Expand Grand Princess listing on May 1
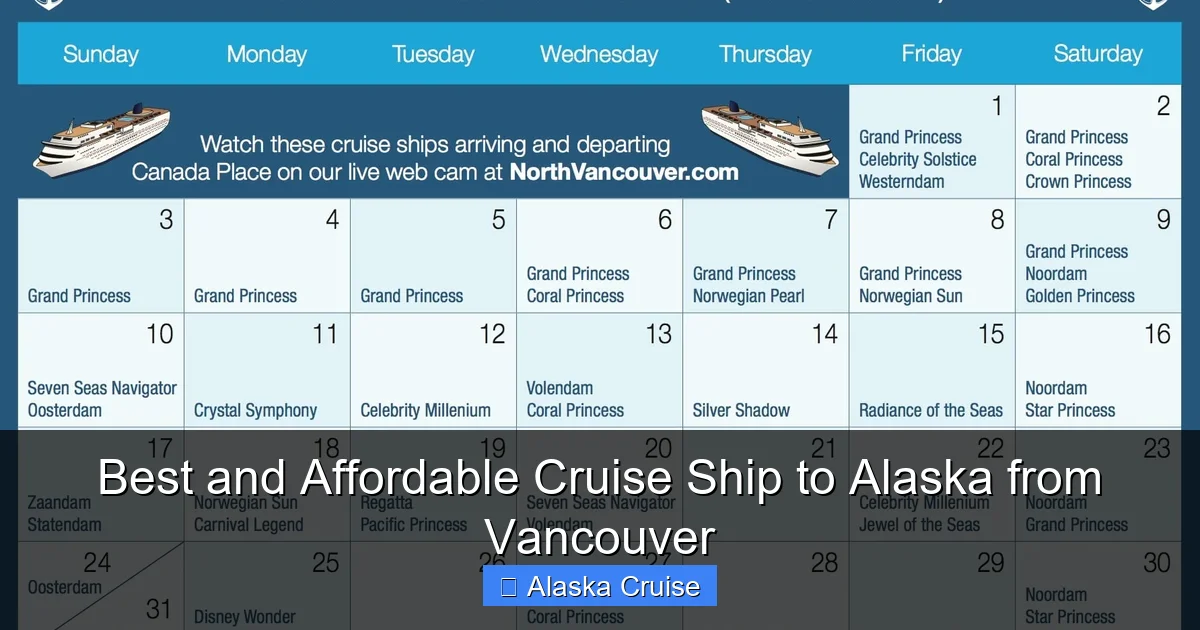 click(910, 137)
